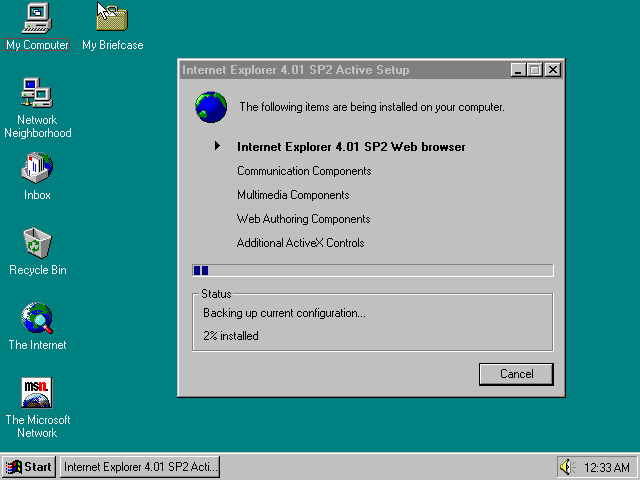Click the arrow marker beside Web browser item

(x=218, y=146)
